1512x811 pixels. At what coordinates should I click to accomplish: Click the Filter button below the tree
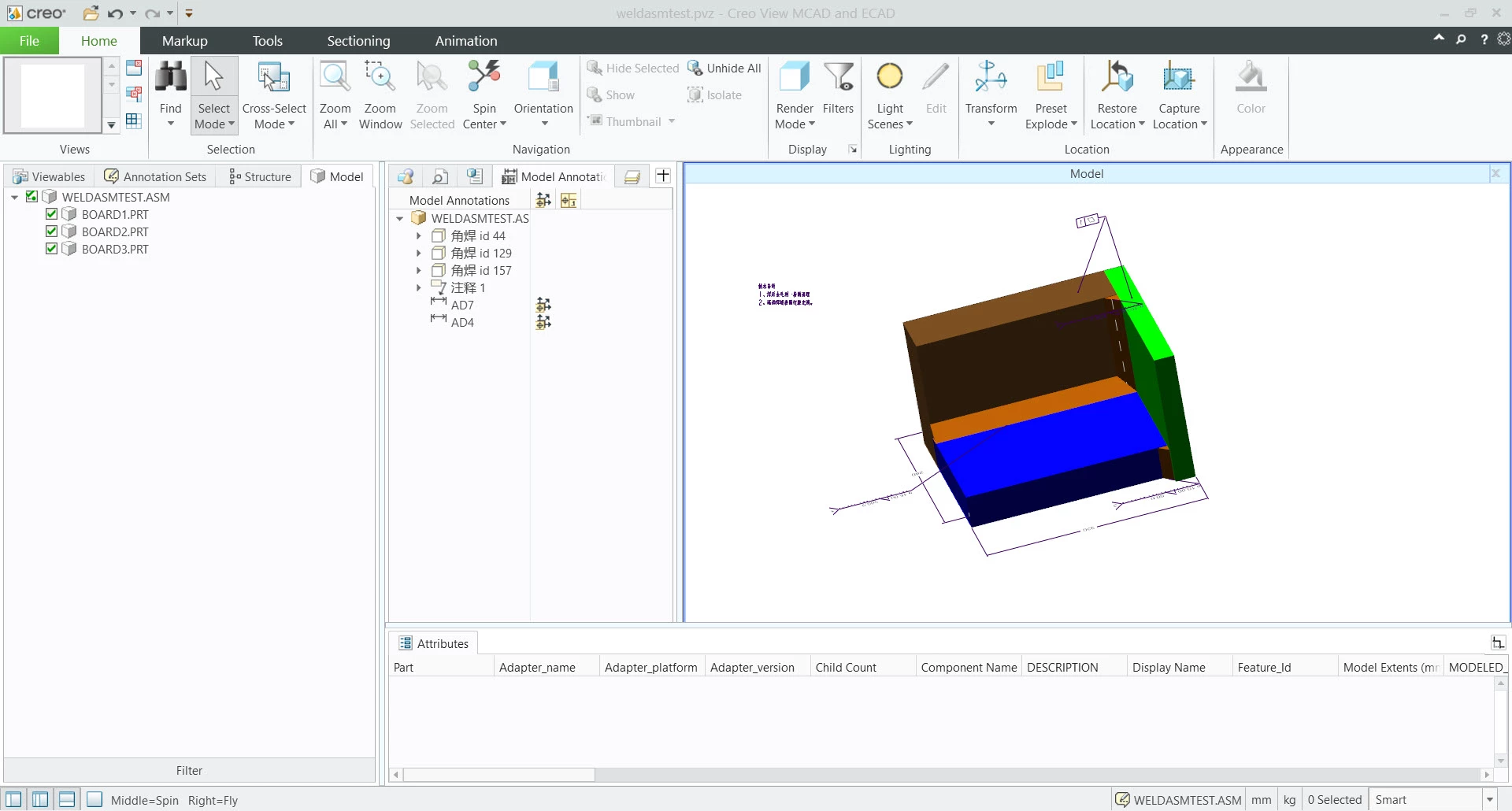(x=189, y=770)
